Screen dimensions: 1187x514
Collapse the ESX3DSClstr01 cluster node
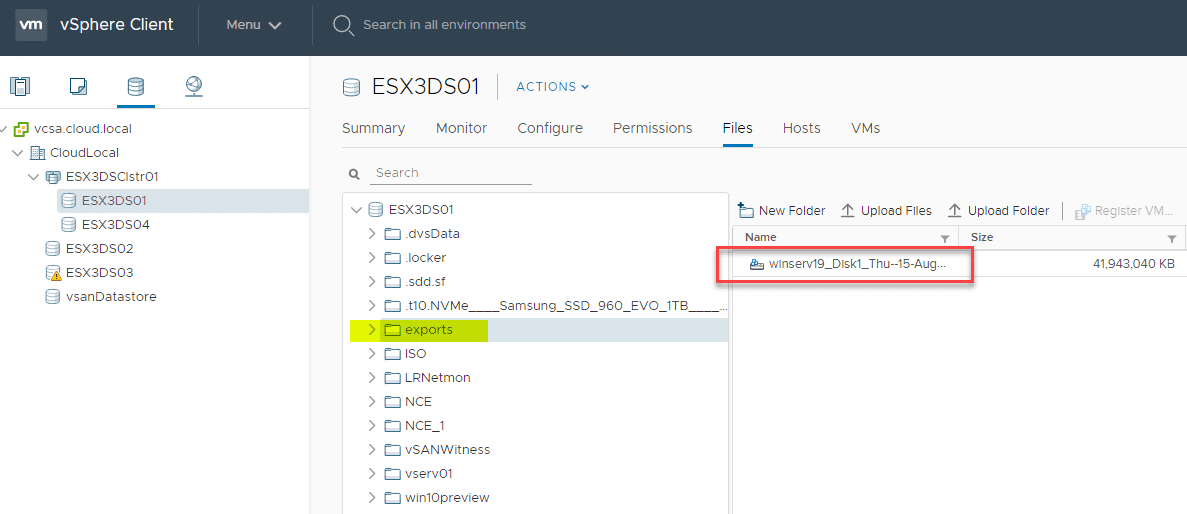pos(33,176)
